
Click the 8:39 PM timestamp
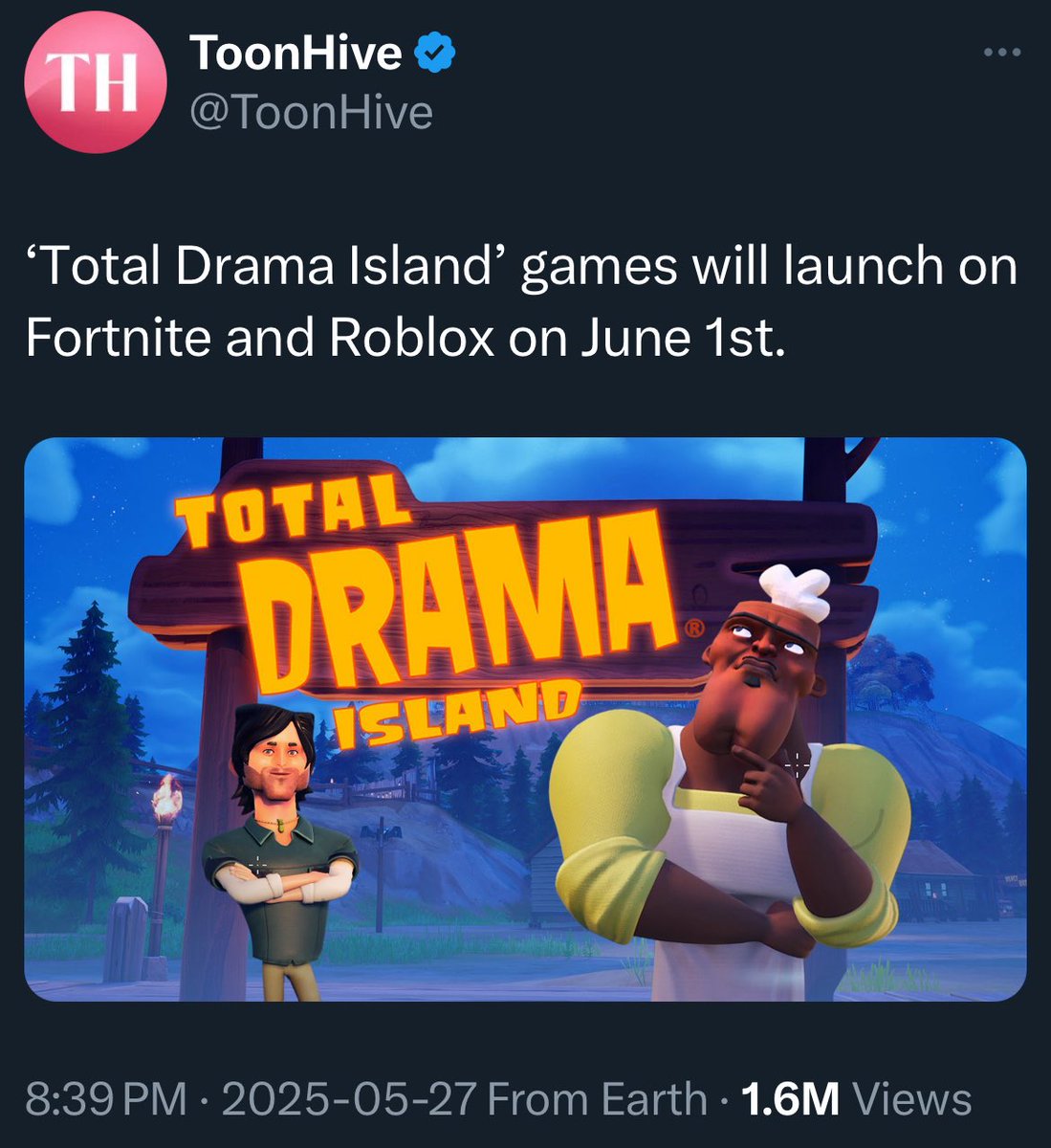(105, 1099)
